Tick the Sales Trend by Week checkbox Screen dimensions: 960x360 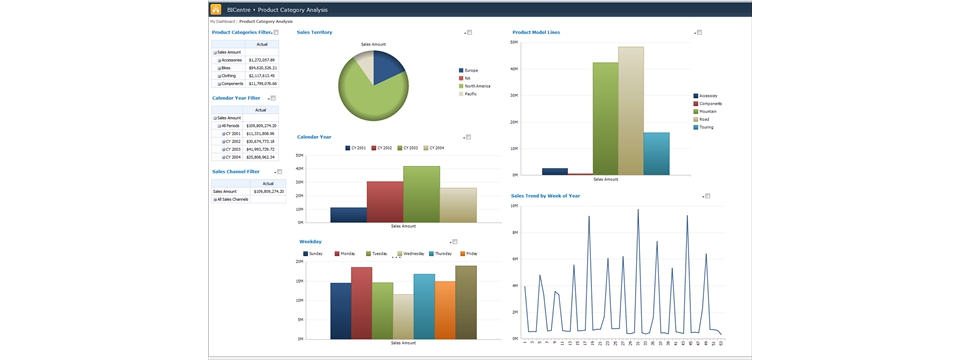click(x=708, y=196)
